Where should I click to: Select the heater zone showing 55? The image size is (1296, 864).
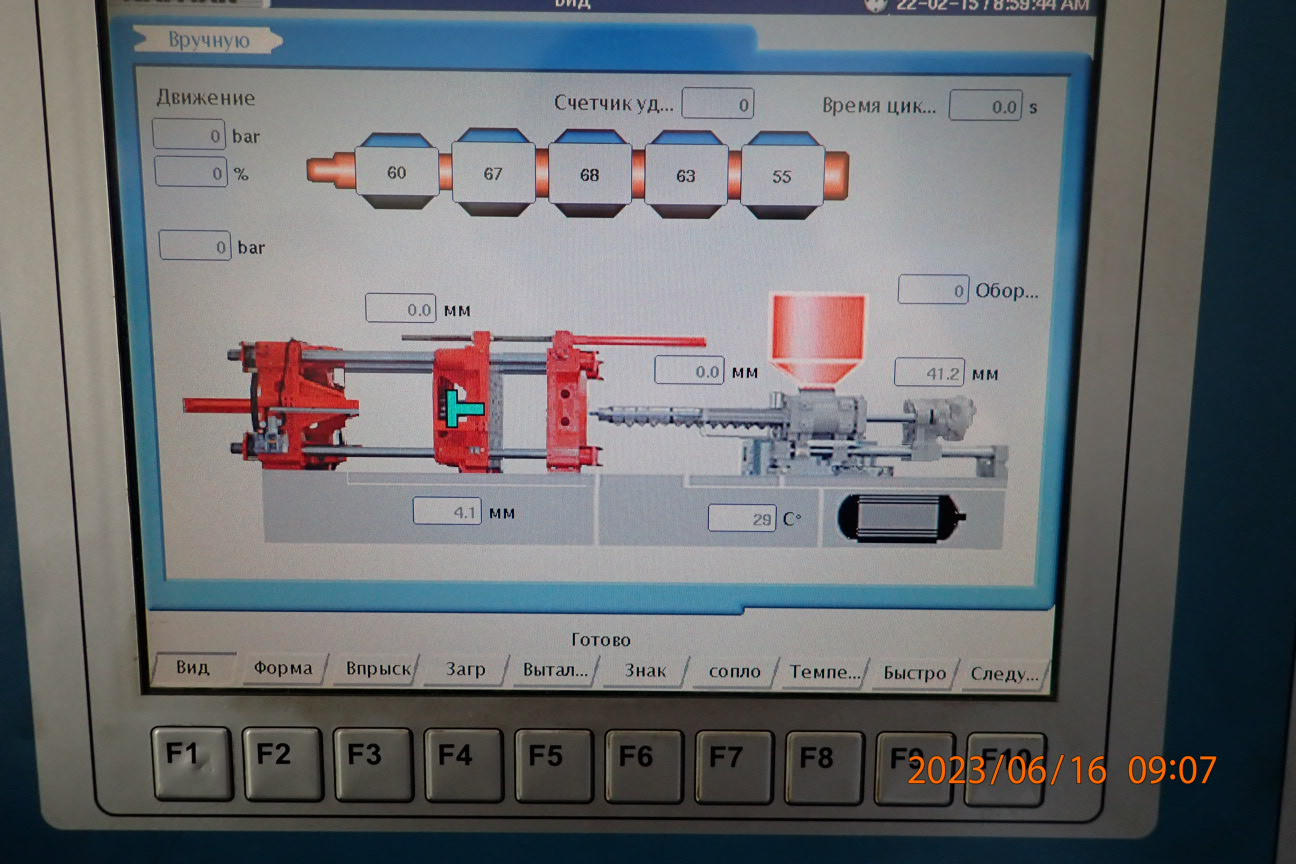782,176
